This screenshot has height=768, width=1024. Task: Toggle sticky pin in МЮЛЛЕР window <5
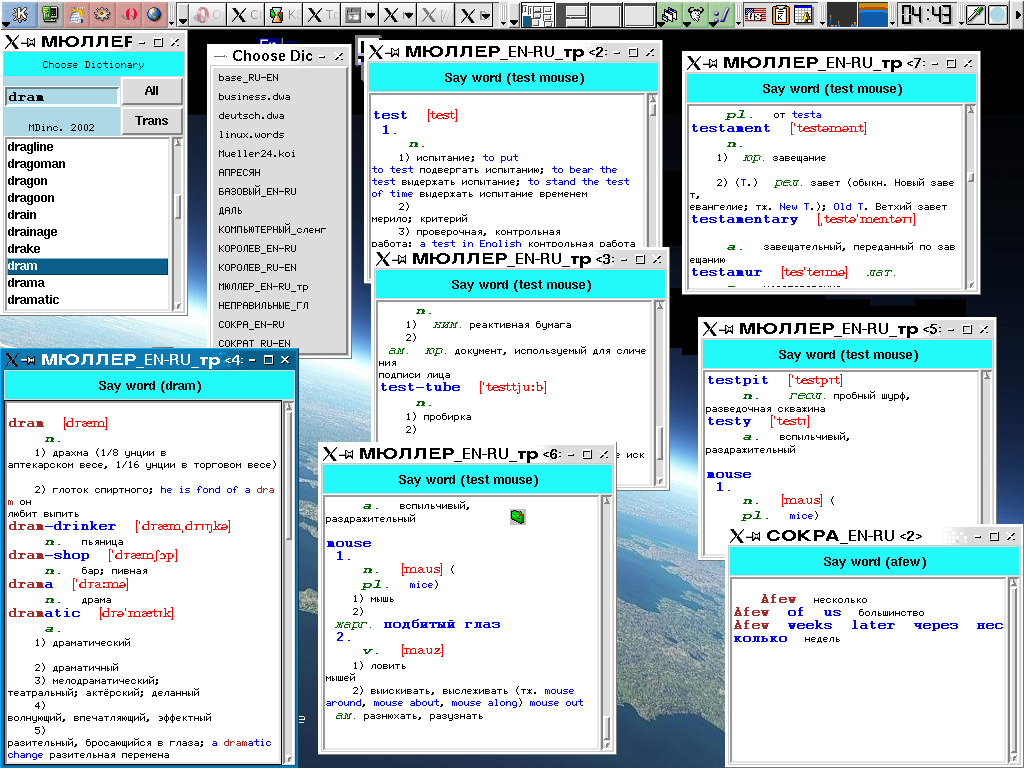(727, 329)
